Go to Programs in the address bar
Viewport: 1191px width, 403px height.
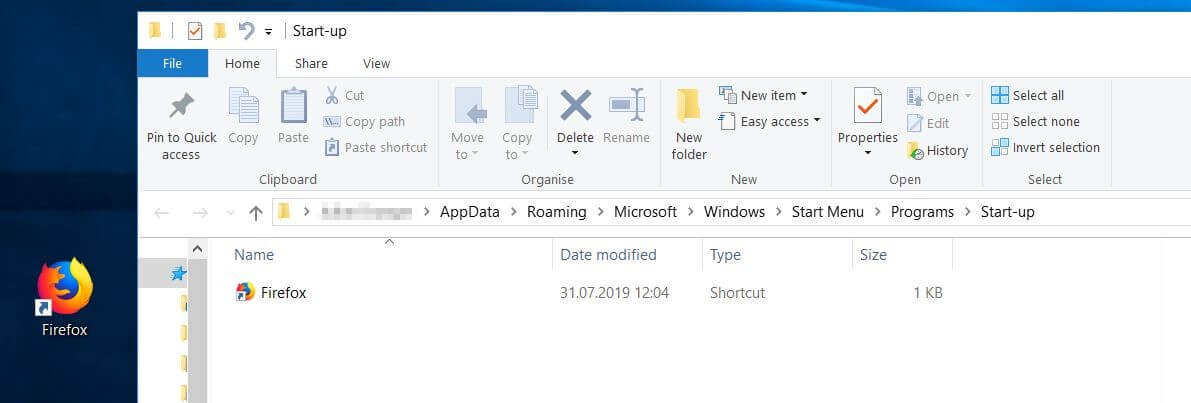[922, 213]
